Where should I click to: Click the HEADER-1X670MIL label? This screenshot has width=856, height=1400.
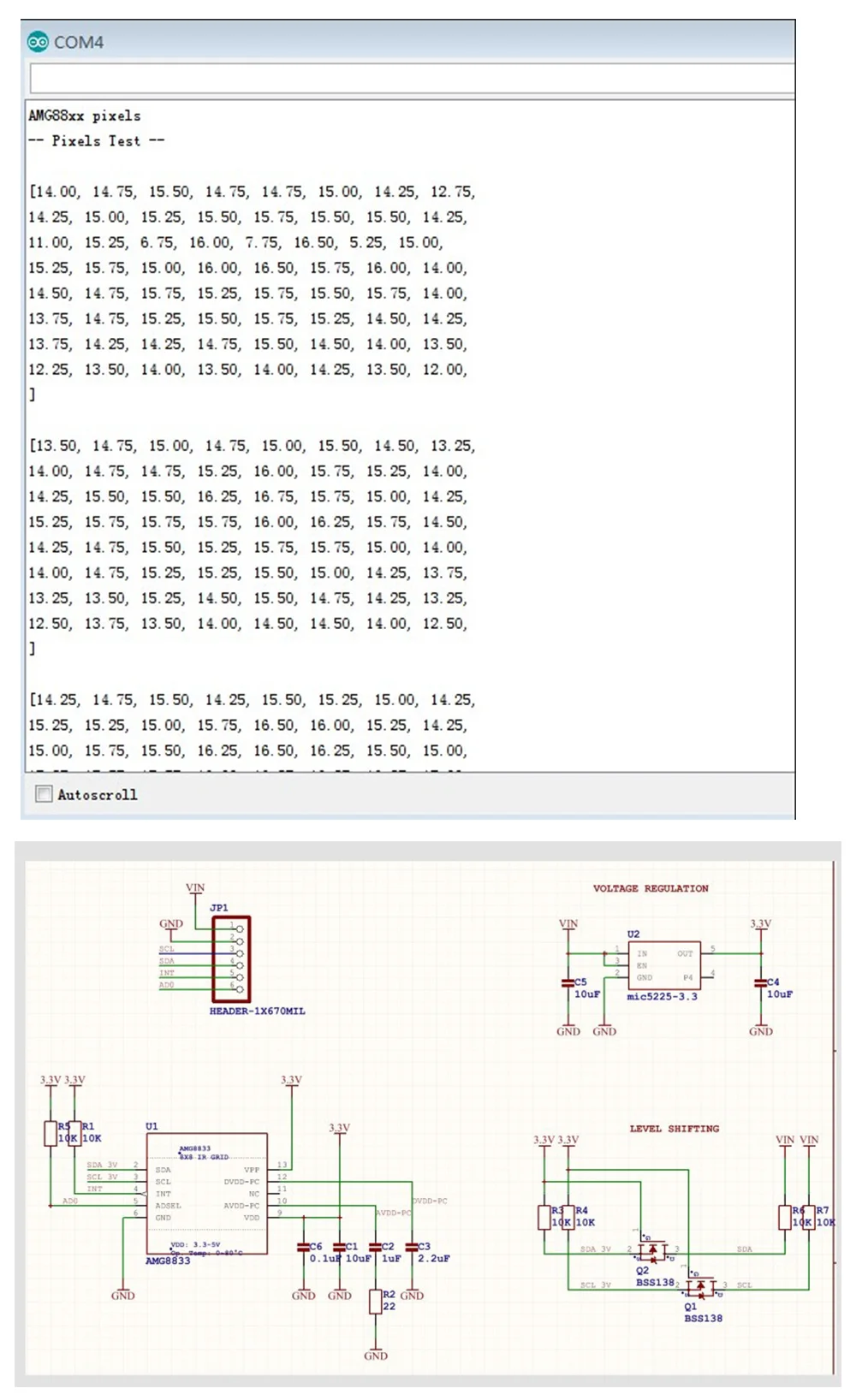257,1011
